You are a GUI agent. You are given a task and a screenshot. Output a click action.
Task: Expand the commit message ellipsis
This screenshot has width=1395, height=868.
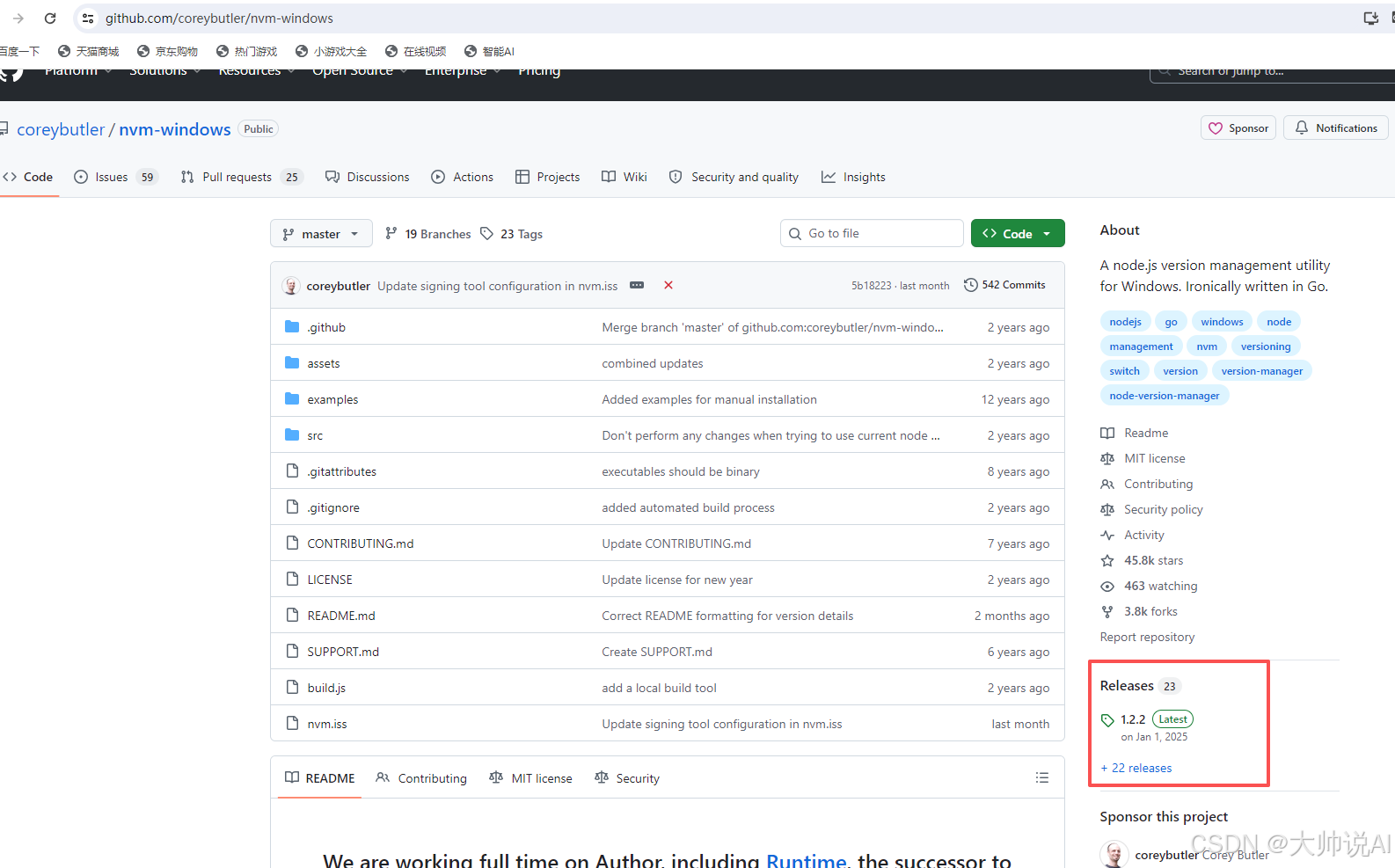637,285
